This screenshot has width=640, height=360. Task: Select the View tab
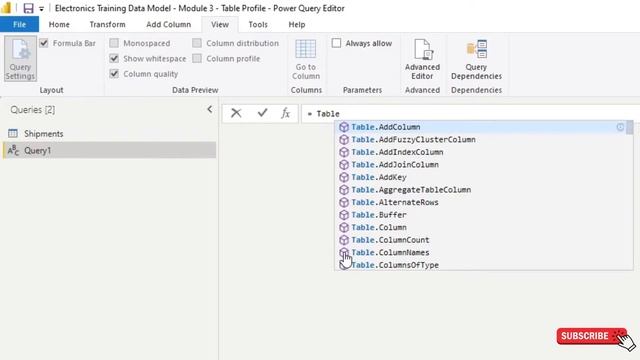pyautogui.click(x=220, y=24)
